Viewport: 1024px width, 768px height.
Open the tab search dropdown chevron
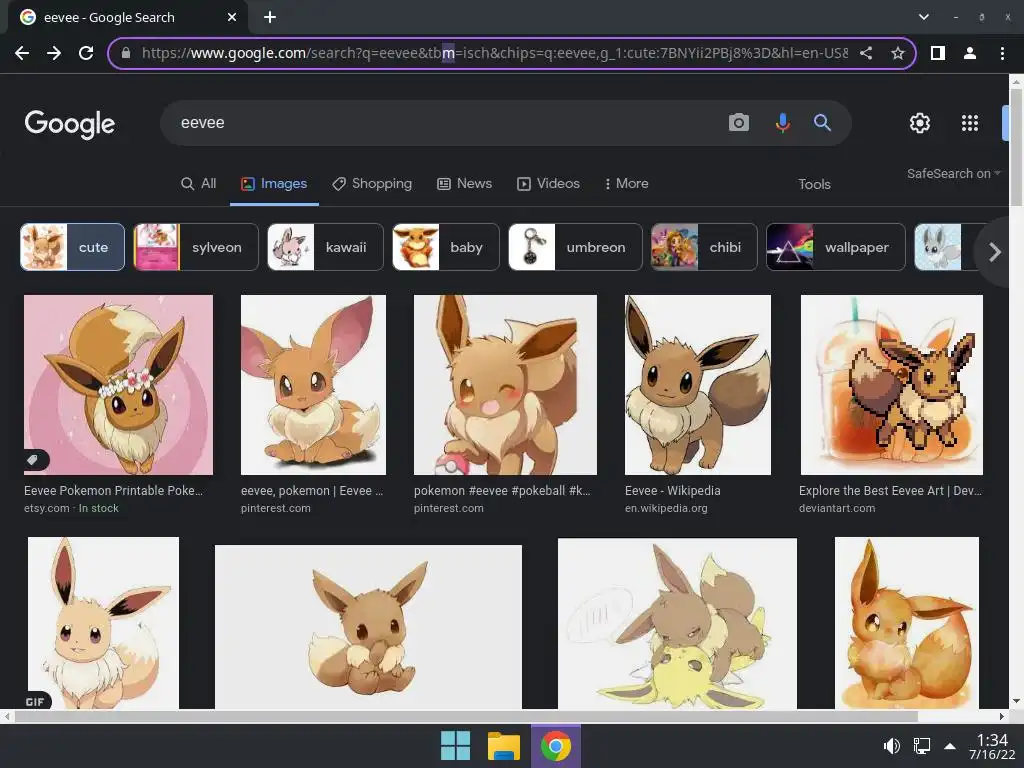click(923, 17)
